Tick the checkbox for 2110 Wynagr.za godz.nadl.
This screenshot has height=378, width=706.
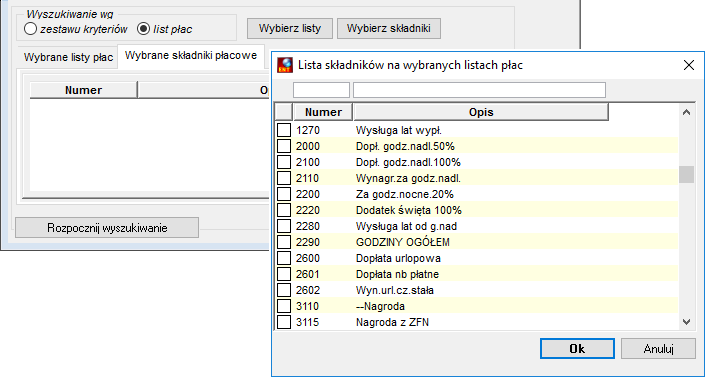(284, 178)
